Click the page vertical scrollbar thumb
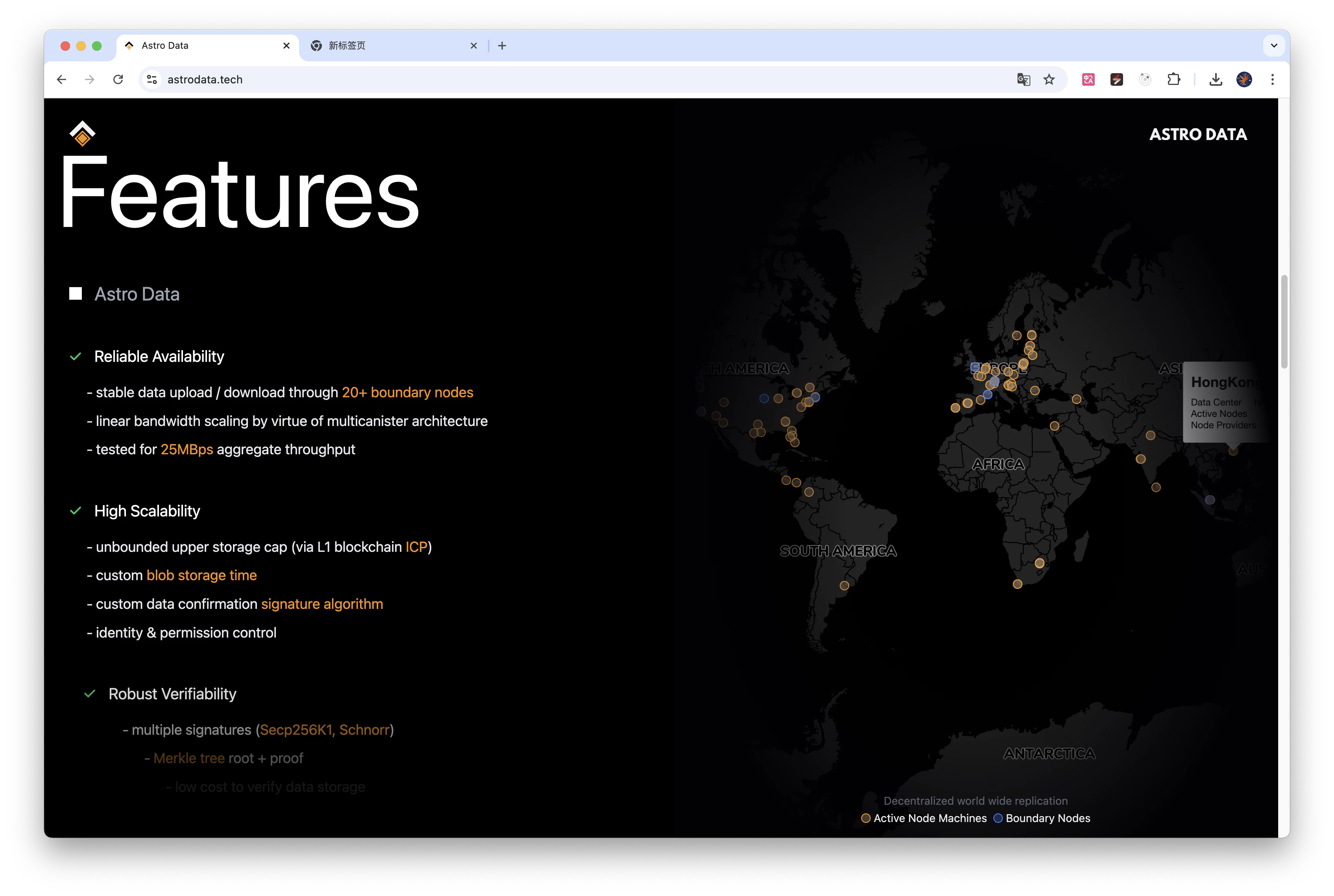 coord(1284,322)
